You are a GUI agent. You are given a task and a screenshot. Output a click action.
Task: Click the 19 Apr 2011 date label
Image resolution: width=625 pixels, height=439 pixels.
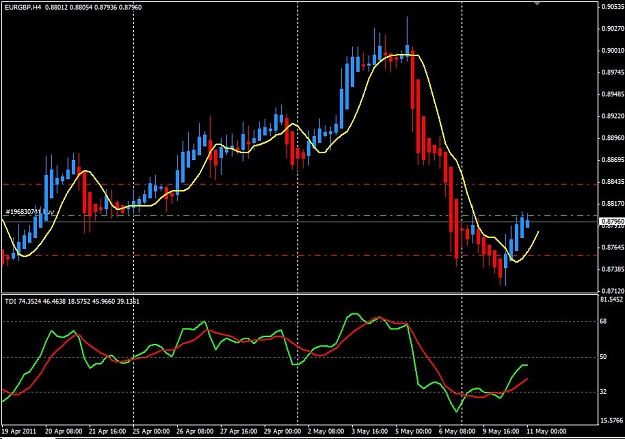coord(19,431)
